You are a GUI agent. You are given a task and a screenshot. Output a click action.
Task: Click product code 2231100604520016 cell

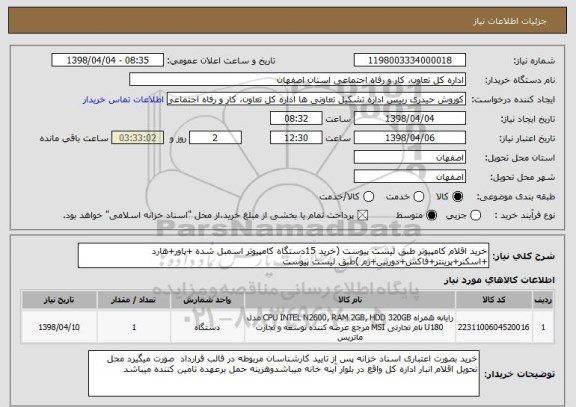click(x=494, y=327)
